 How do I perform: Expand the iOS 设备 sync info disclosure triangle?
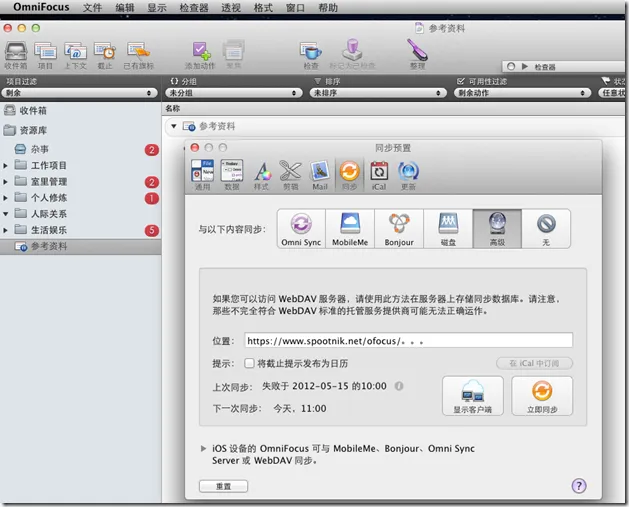(x=203, y=448)
